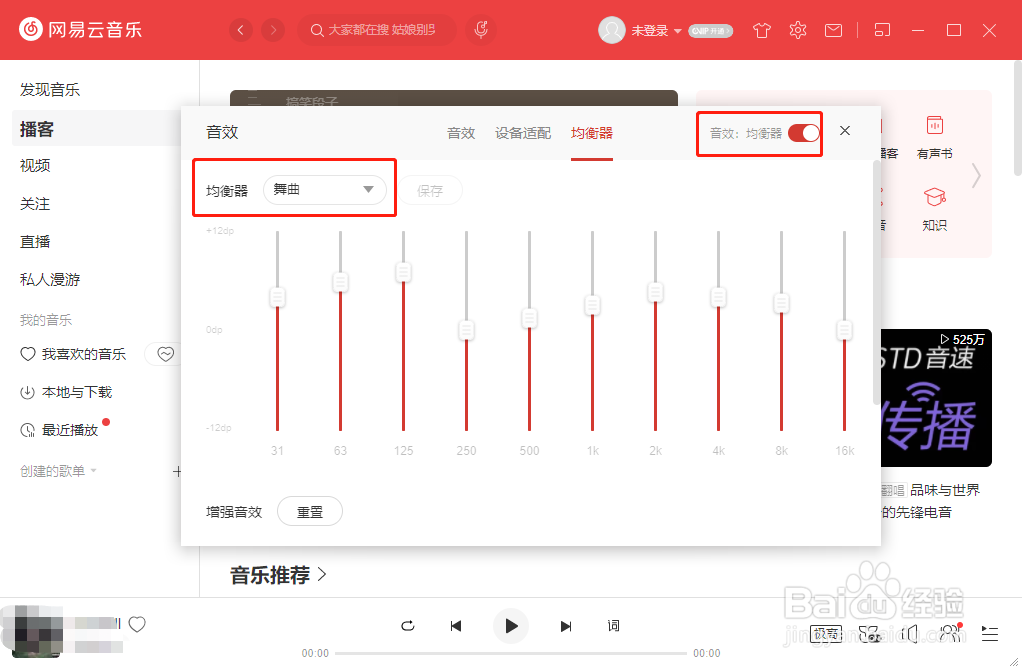Select the 均衡器 tab
This screenshot has height=670, width=1022.
point(592,133)
